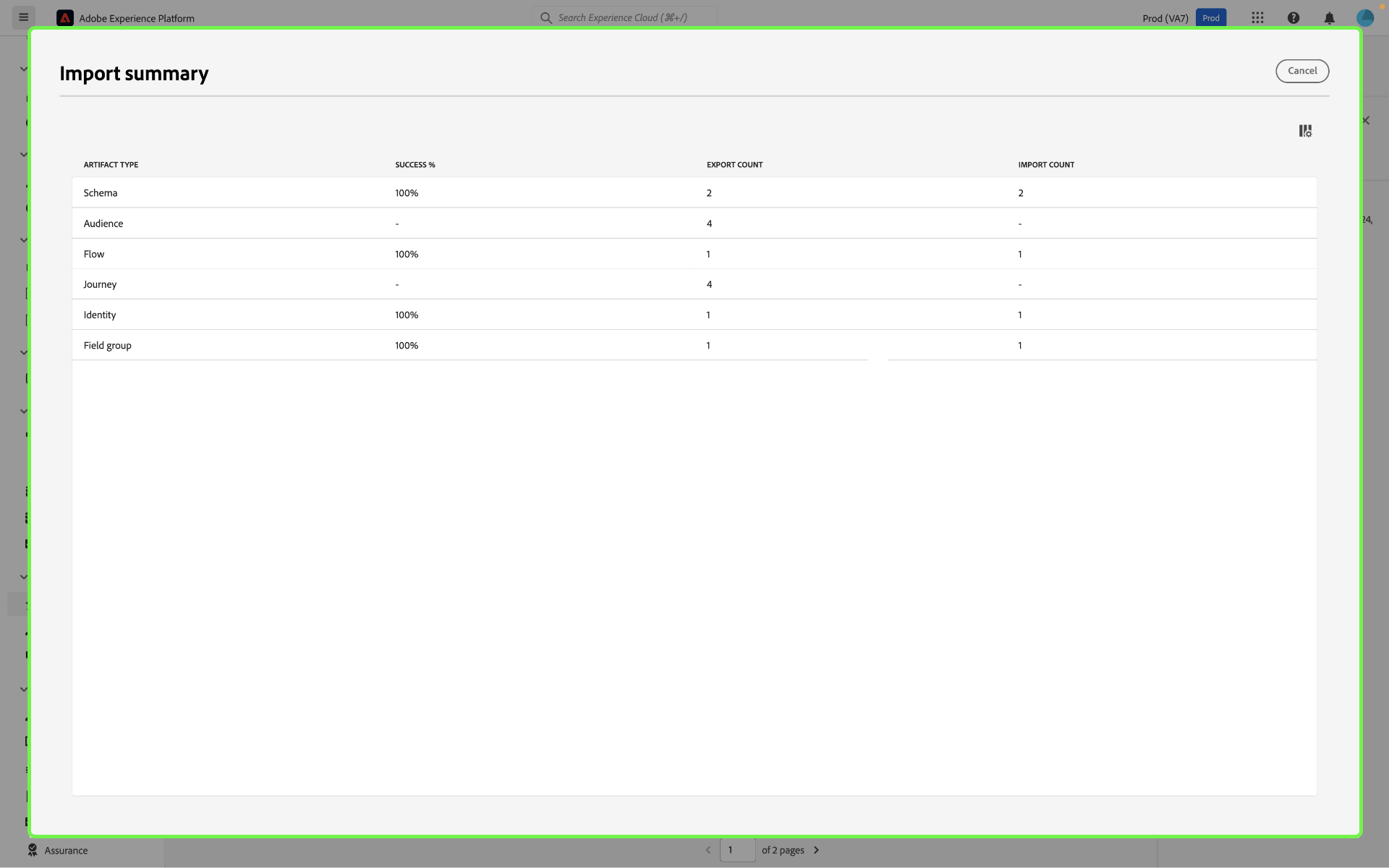Cancel the Import summary dialog
Viewport: 1389px width, 868px height.
(x=1301, y=71)
